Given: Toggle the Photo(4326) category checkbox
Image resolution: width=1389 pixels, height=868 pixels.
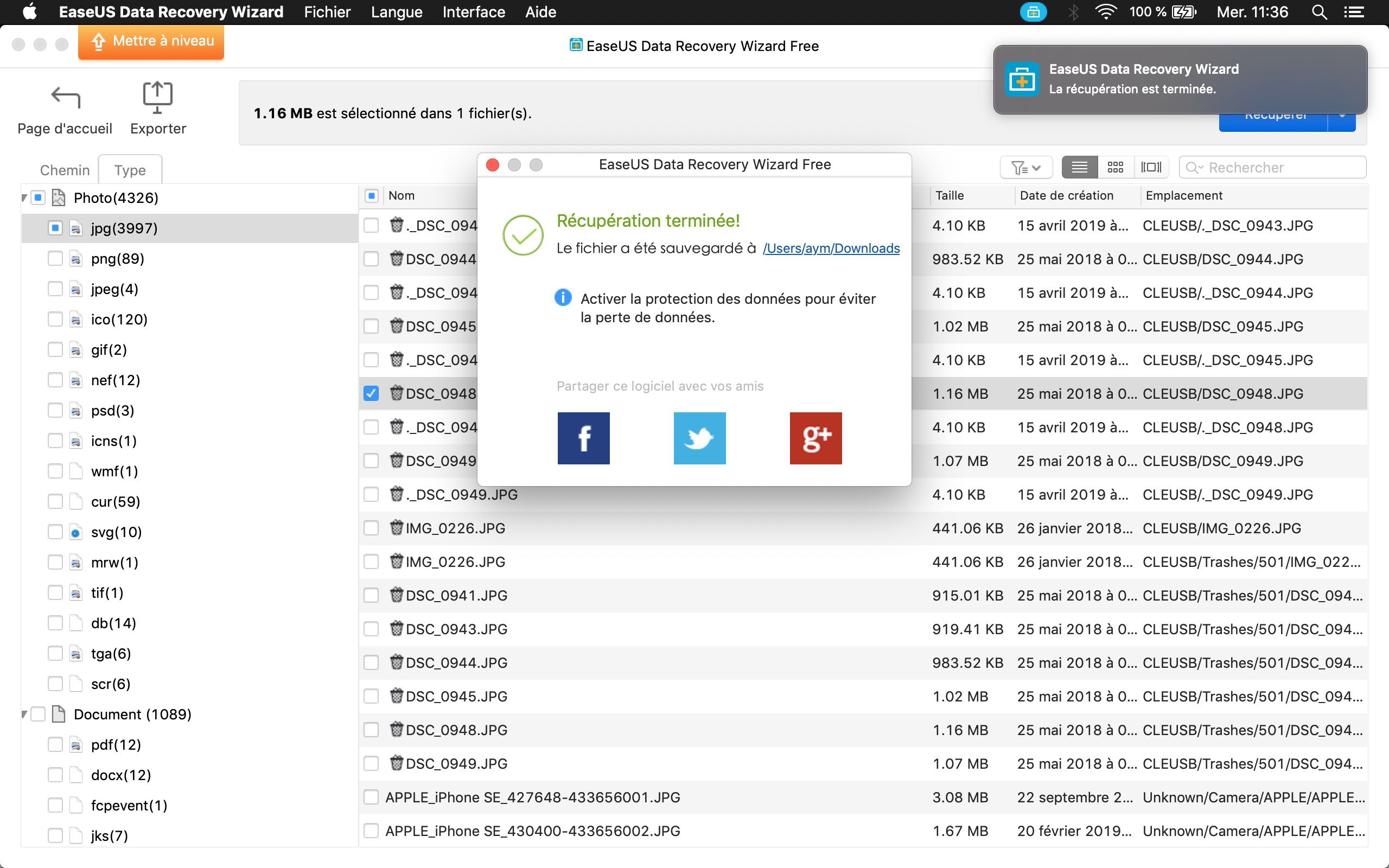Looking at the screenshot, I should 38,197.
